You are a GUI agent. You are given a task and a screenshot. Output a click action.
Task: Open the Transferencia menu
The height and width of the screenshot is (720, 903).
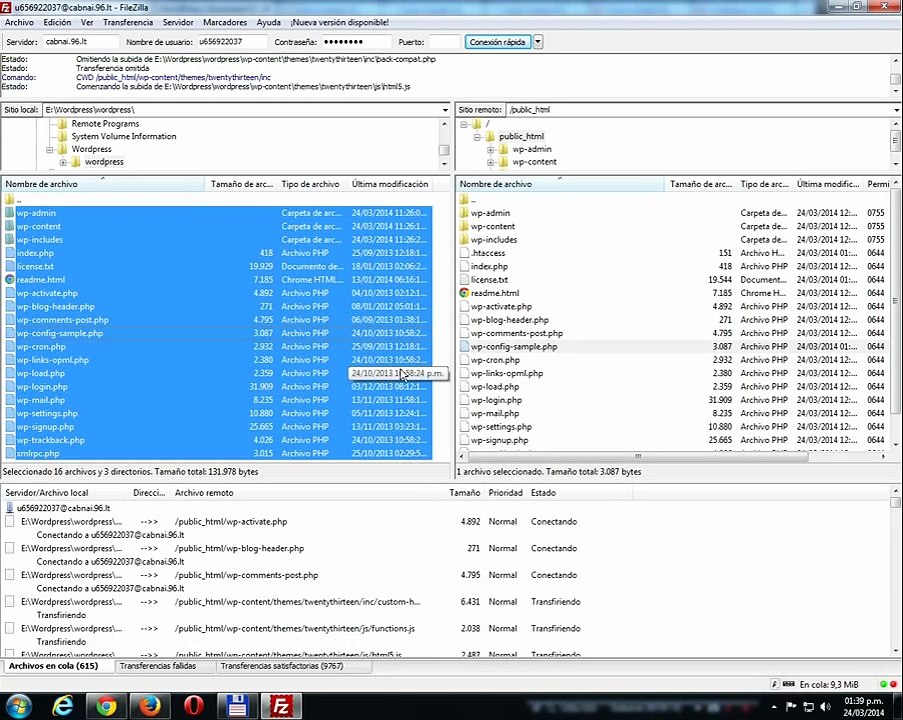[128, 22]
